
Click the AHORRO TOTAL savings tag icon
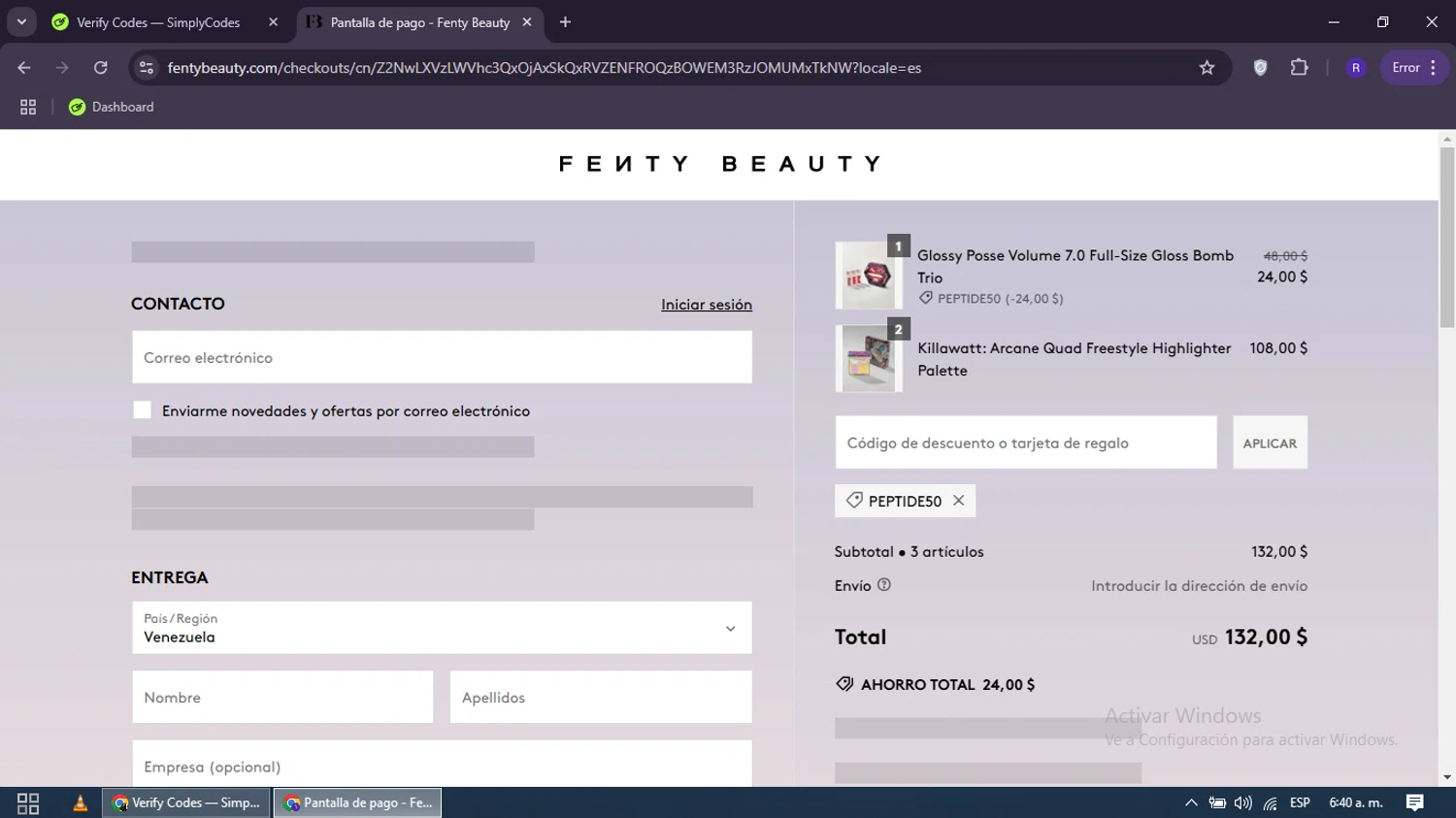pyautogui.click(x=844, y=684)
